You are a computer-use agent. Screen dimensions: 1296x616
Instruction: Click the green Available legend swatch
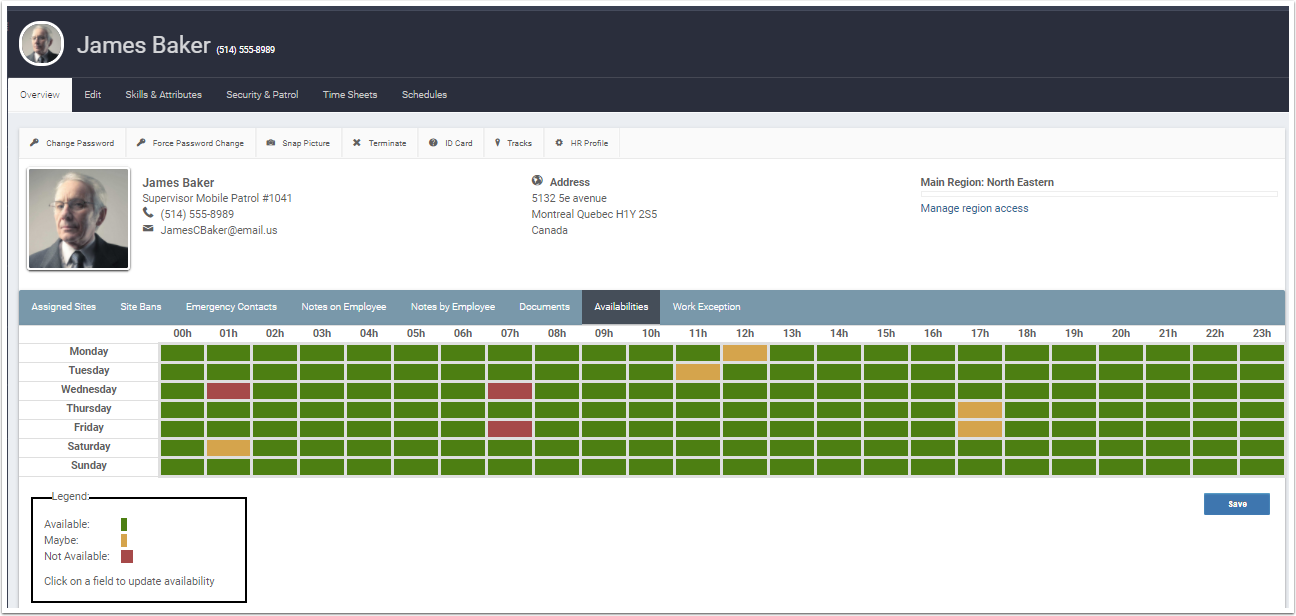click(x=123, y=523)
